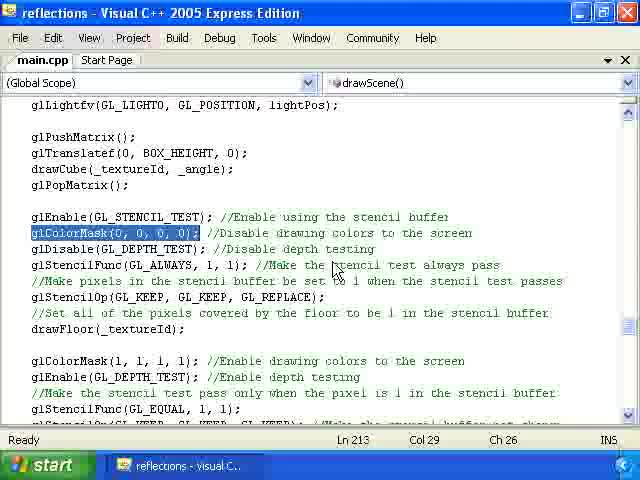This screenshot has width=640, height=480.
Task: Open the Help menu
Action: (x=425, y=38)
